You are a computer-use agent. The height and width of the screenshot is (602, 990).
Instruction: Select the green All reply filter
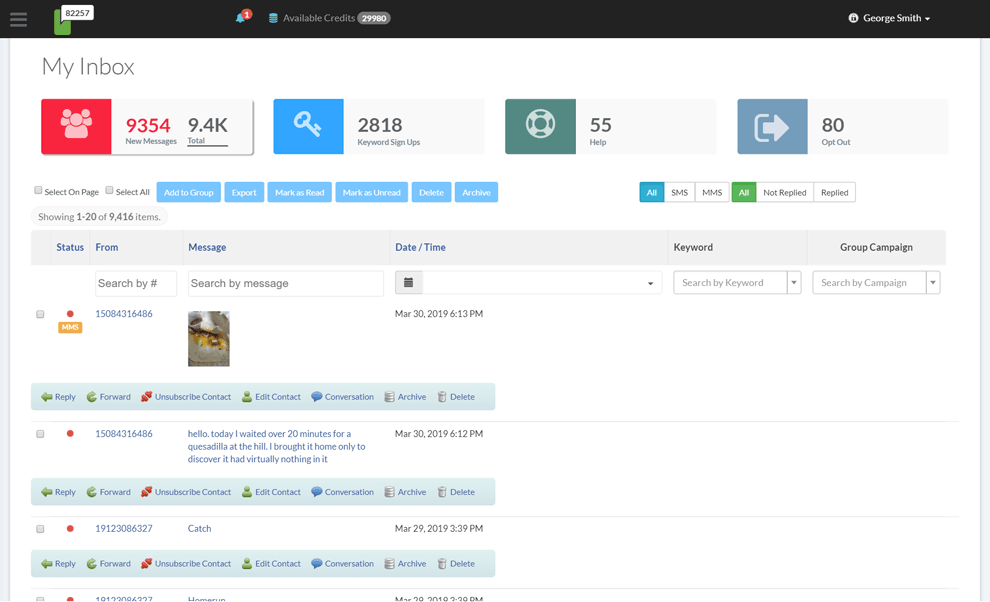click(744, 193)
